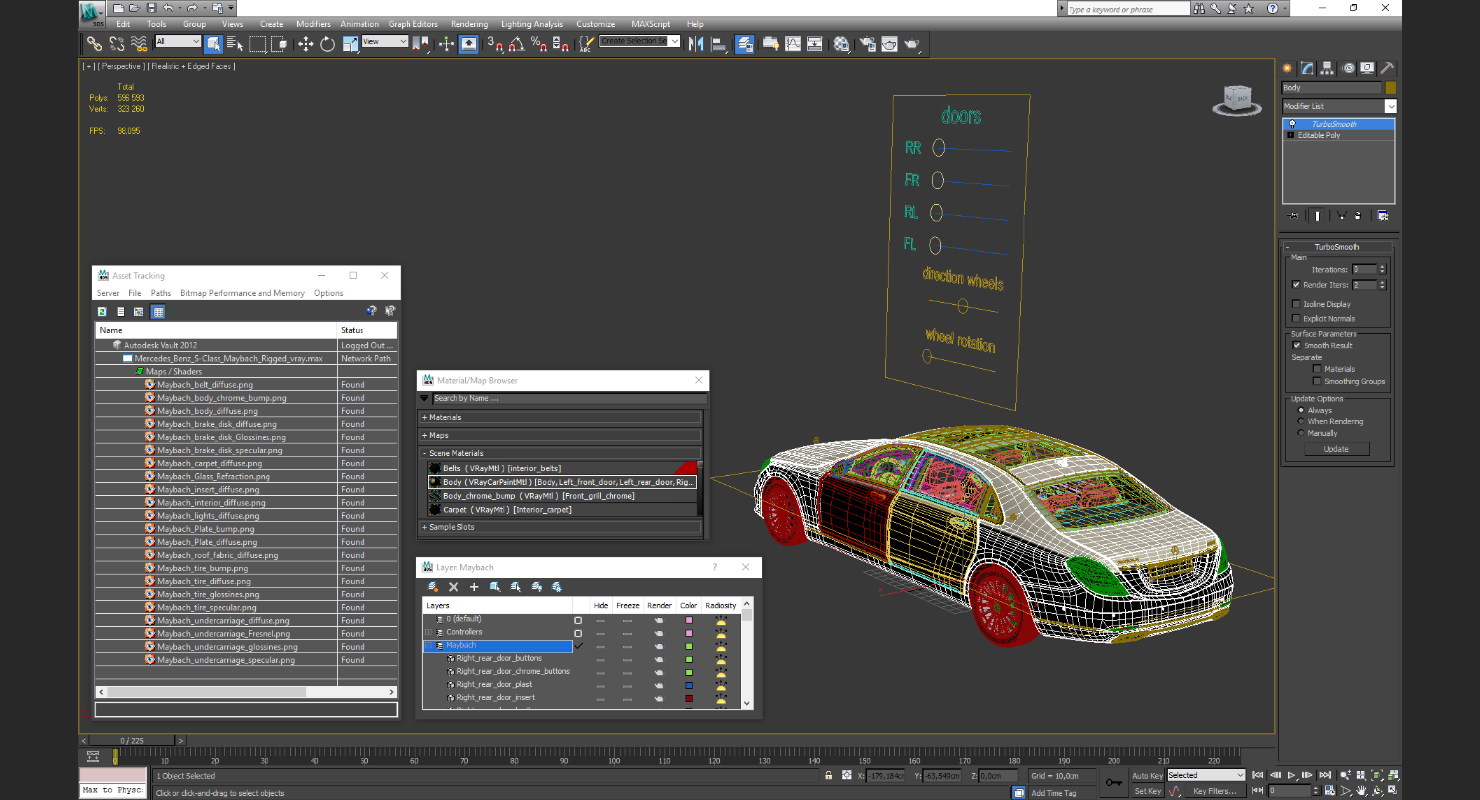Enable Separate by Smoothing Groups checkbox
The width and height of the screenshot is (1480, 800).
[1317, 381]
